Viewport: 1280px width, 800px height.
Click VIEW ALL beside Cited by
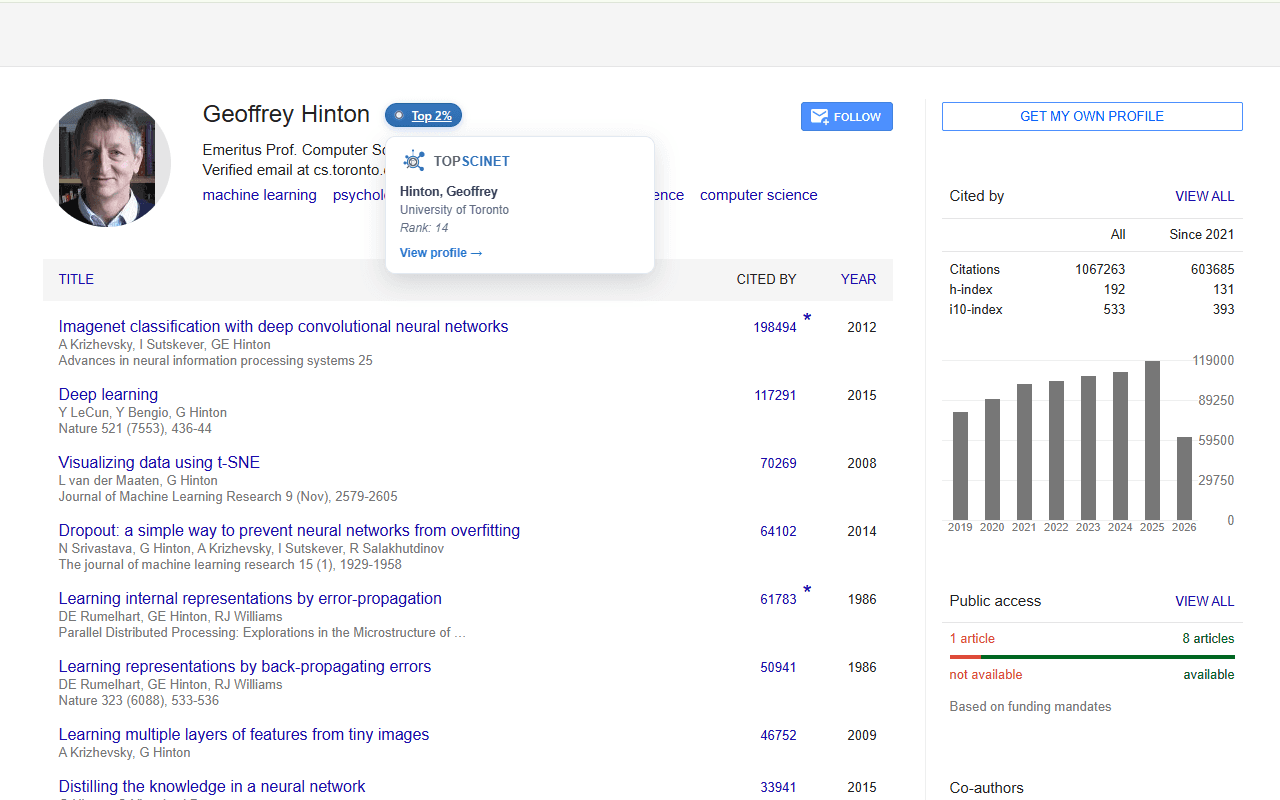1204,196
